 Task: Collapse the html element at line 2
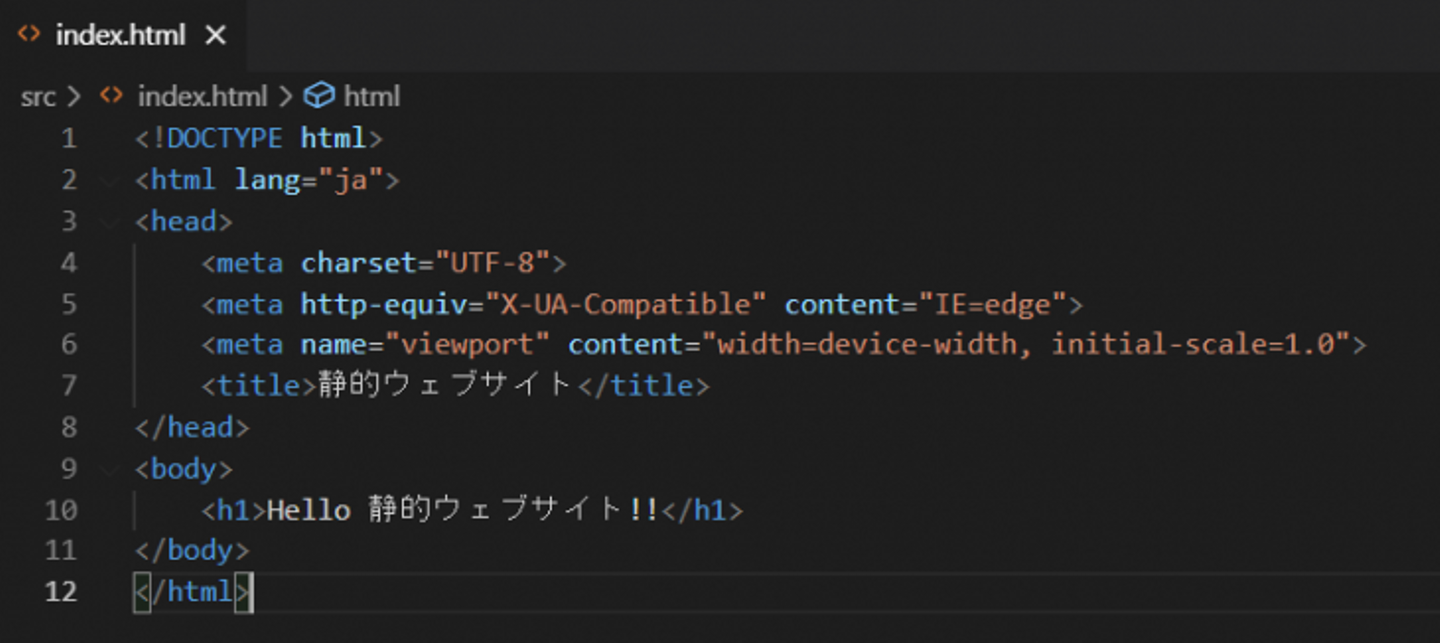(108, 180)
